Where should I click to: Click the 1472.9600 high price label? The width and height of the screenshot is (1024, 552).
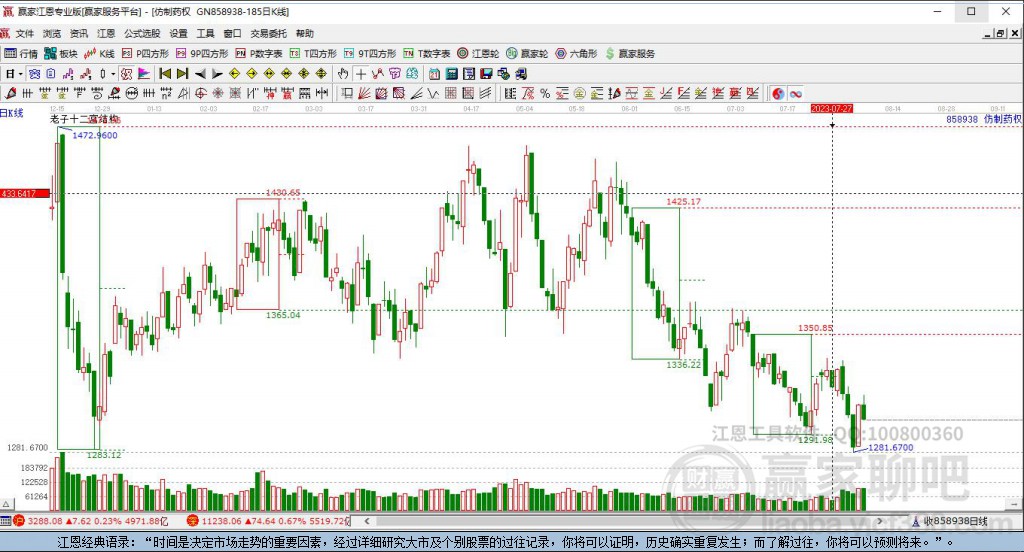click(95, 135)
